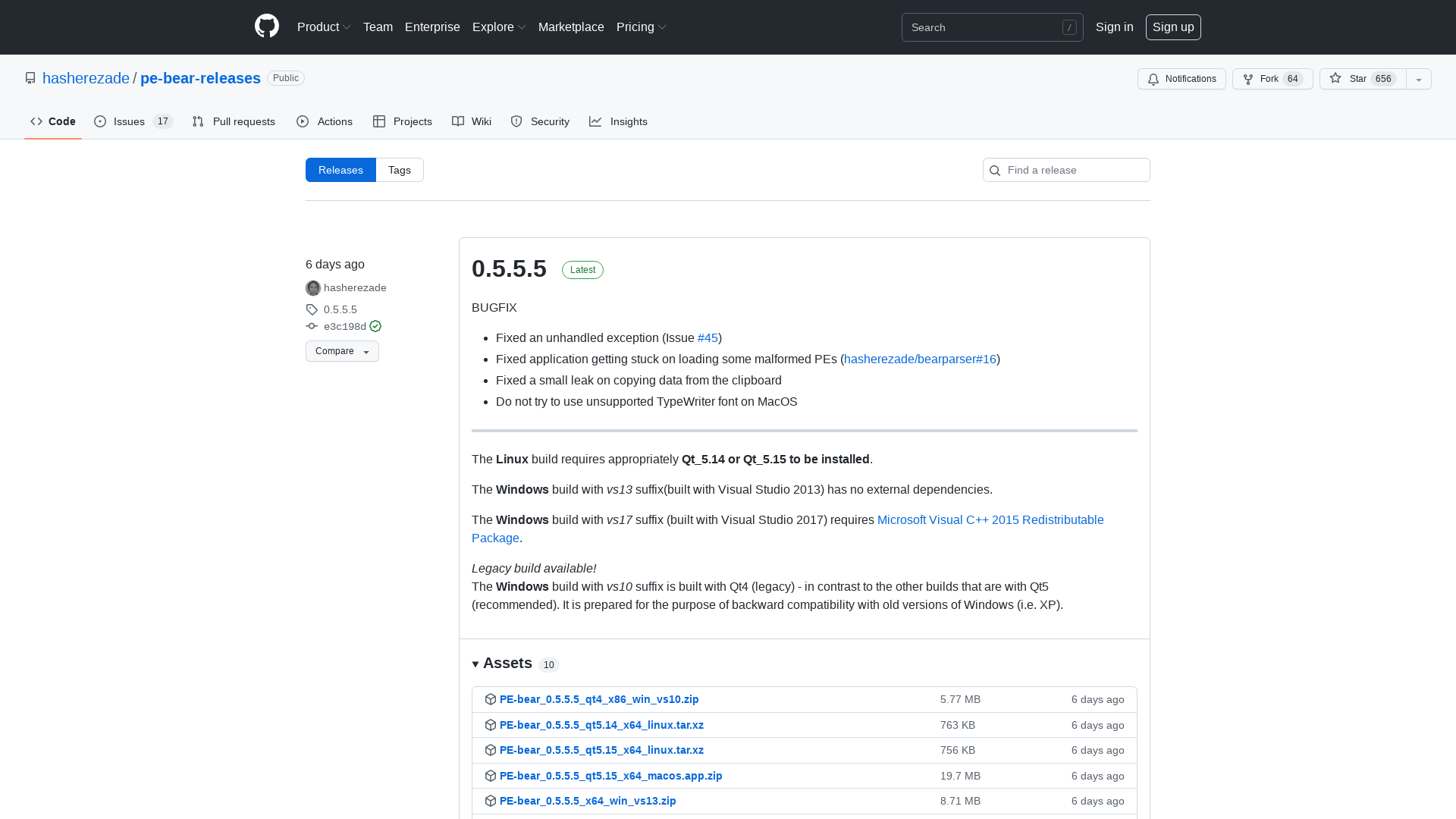Image resolution: width=1456 pixels, height=819 pixels.
Task: Click the GitHub logo
Action: coord(267,27)
